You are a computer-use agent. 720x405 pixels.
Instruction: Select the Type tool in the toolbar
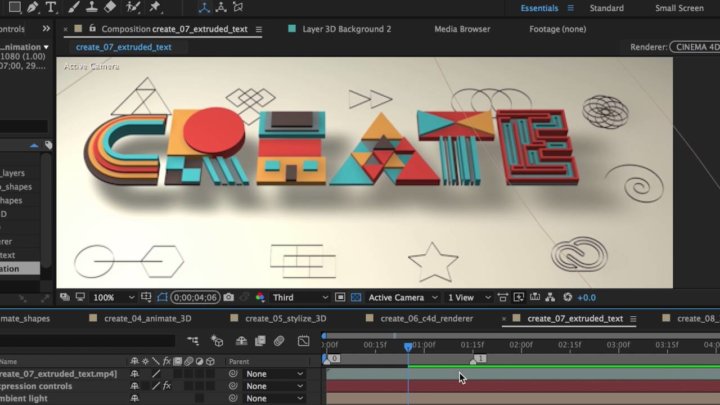pyautogui.click(x=50, y=8)
